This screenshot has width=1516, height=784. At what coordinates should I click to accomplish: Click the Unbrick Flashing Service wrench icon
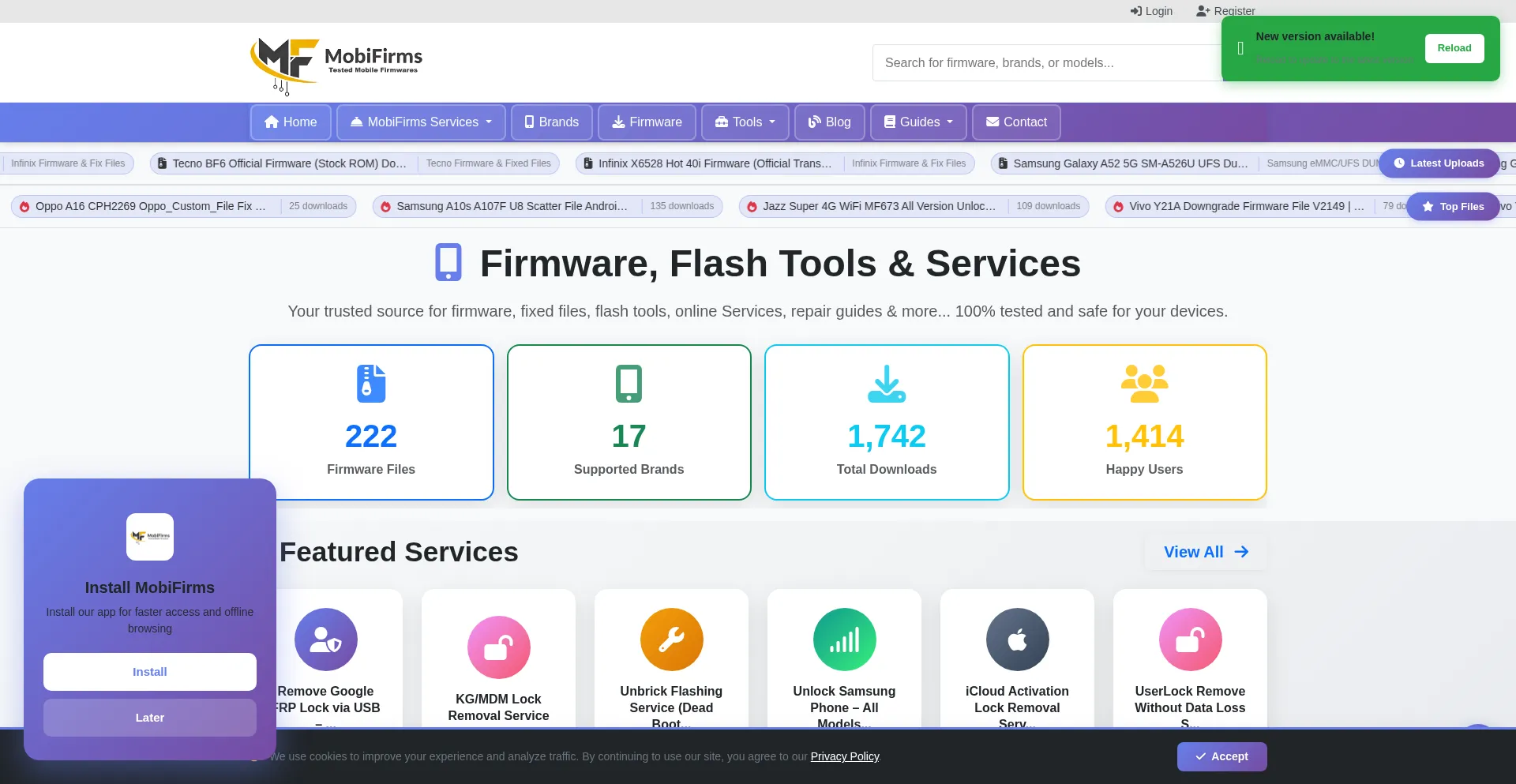[671, 640]
